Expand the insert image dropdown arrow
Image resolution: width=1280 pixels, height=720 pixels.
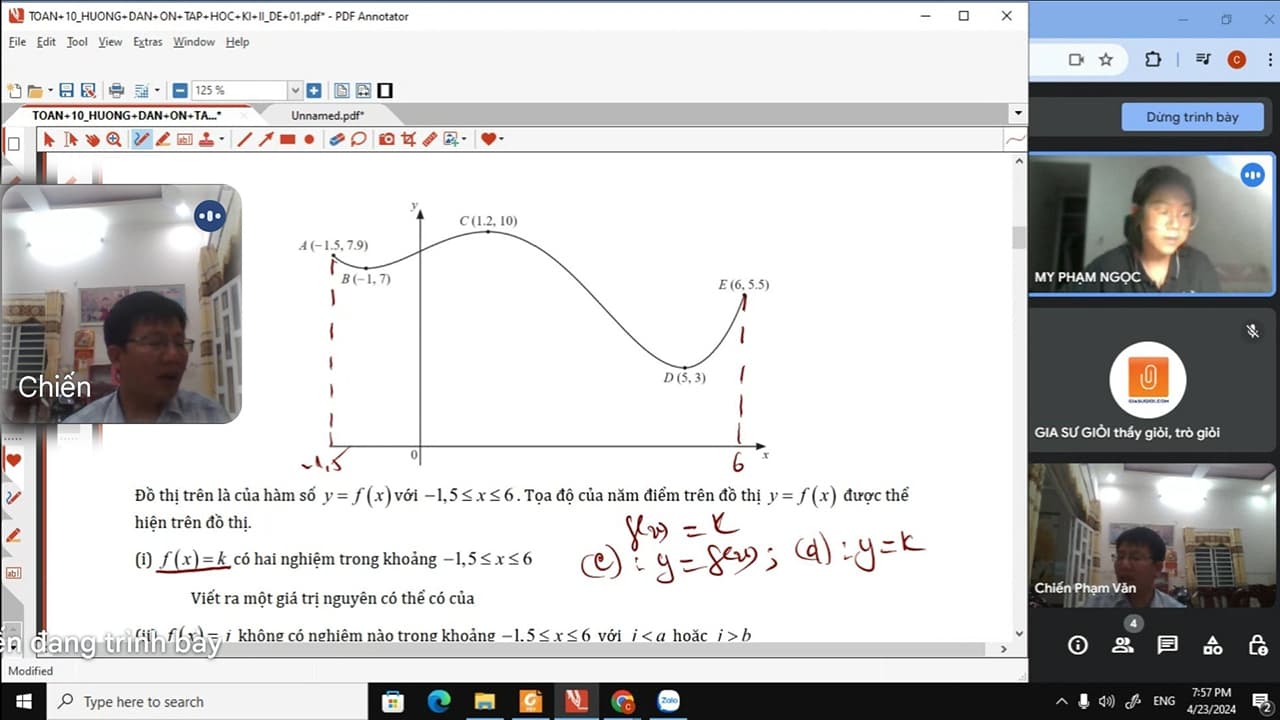coord(465,139)
